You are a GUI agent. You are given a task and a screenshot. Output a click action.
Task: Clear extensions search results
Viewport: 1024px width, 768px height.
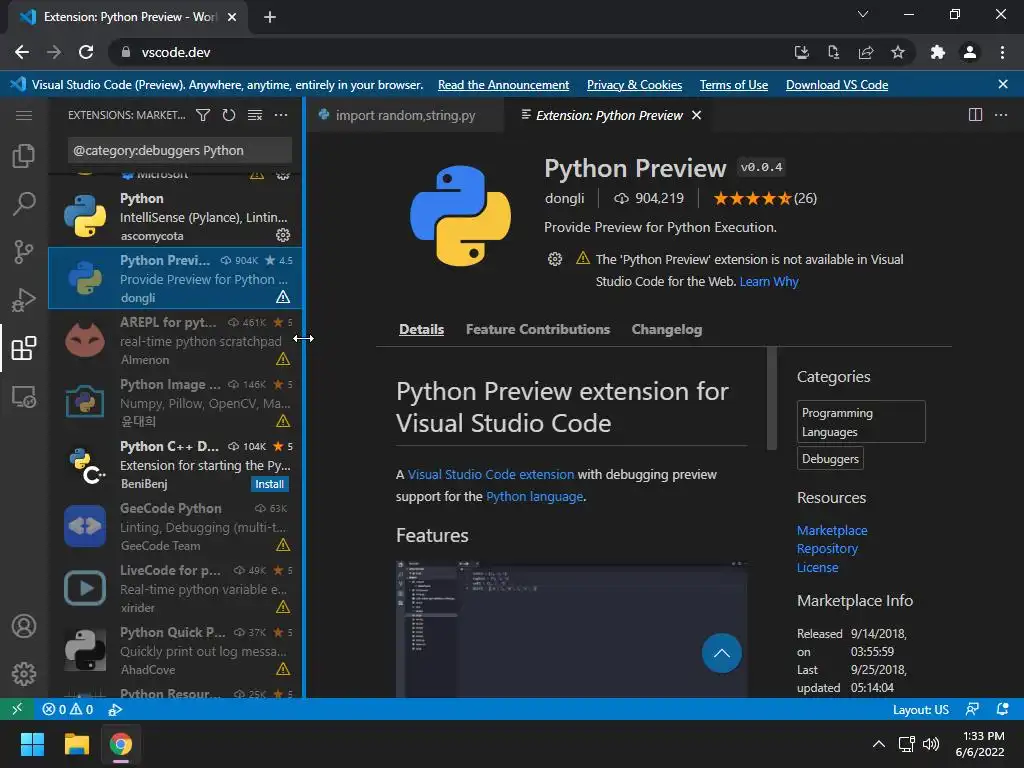point(255,116)
